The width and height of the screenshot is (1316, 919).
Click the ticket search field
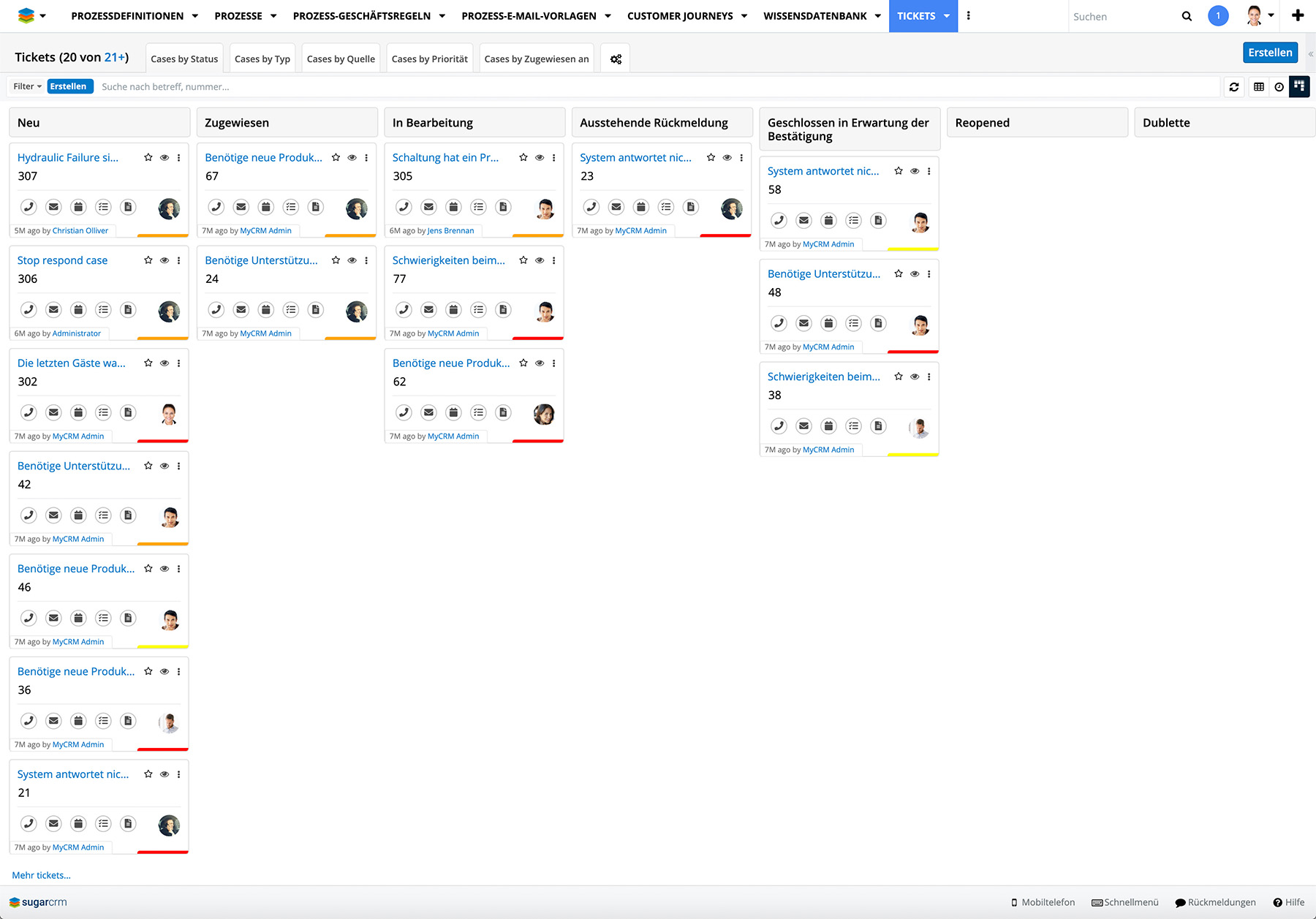pyautogui.click(x=658, y=87)
